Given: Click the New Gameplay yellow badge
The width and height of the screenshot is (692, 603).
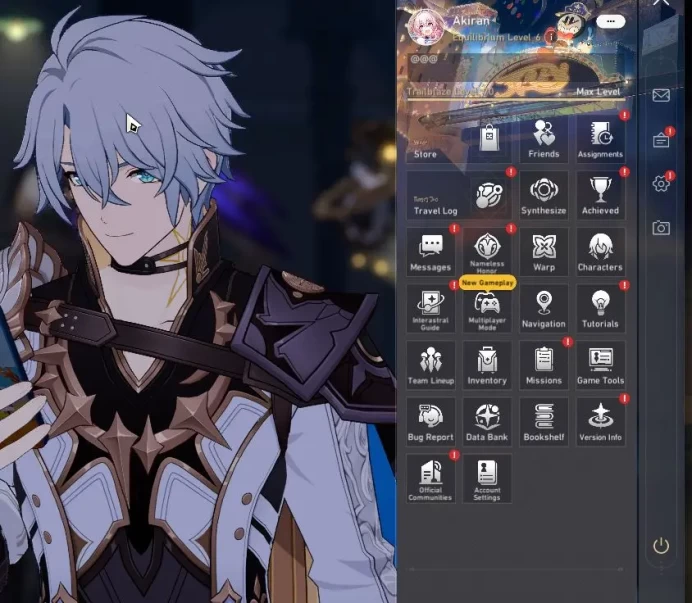Looking at the screenshot, I should point(487,283).
